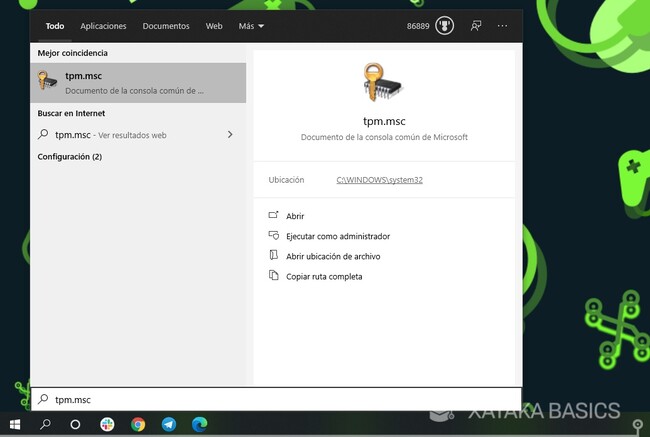Click the taskbar search magnifier icon
Image resolution: width=650 pixels, height=437 pixels.
tap(45, 424)
